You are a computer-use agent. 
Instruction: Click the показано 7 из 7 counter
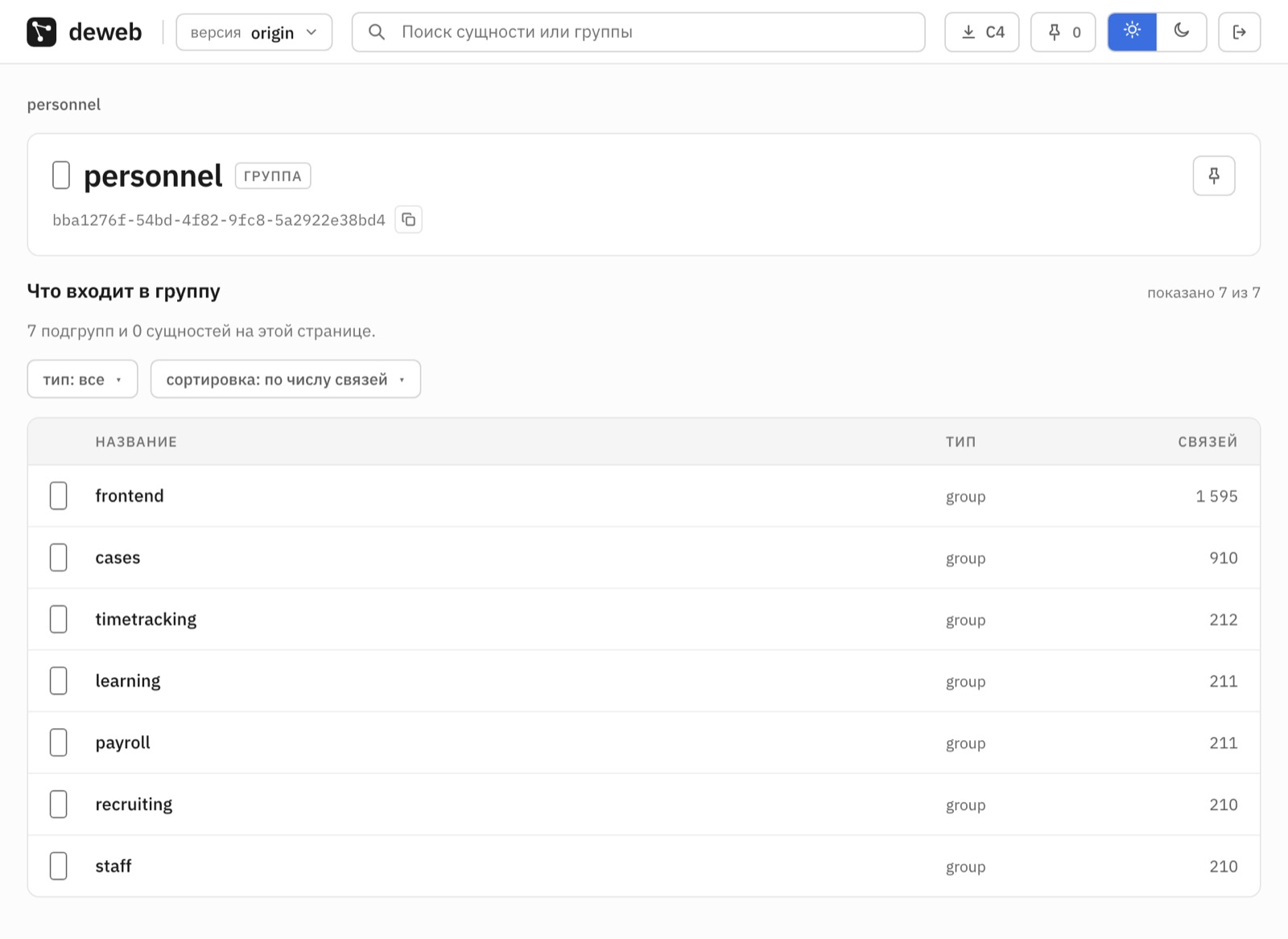[x=1203, y=293]
